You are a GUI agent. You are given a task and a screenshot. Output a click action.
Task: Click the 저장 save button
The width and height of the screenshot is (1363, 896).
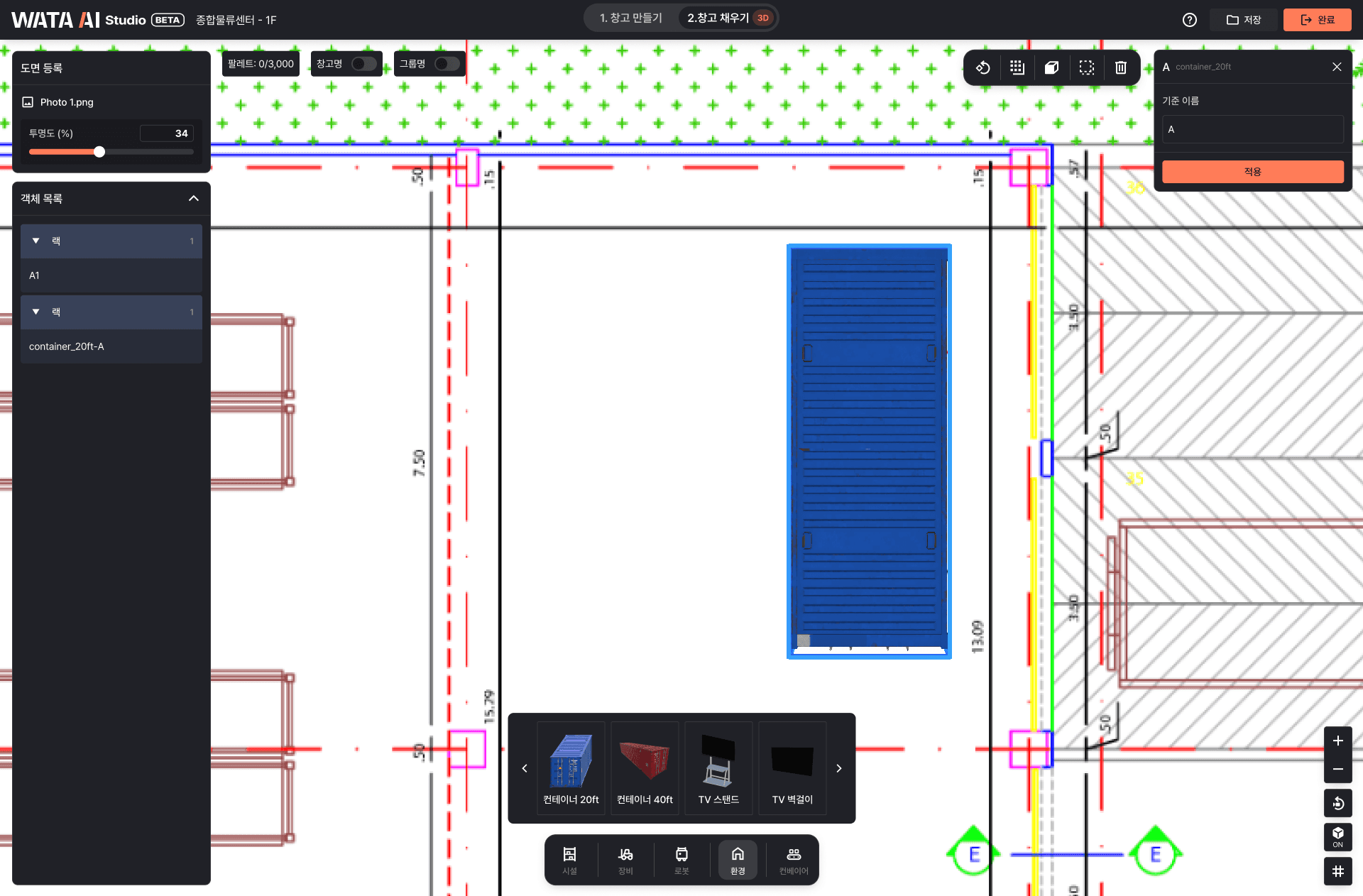point(1244,20)
